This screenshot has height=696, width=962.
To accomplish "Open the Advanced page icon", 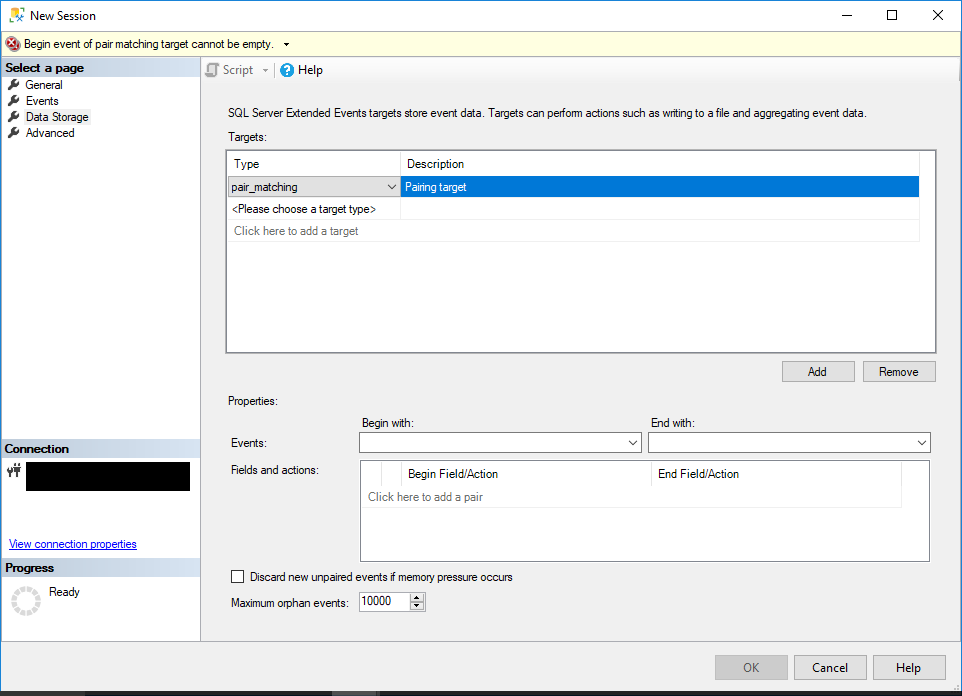I will pos(16,132).
